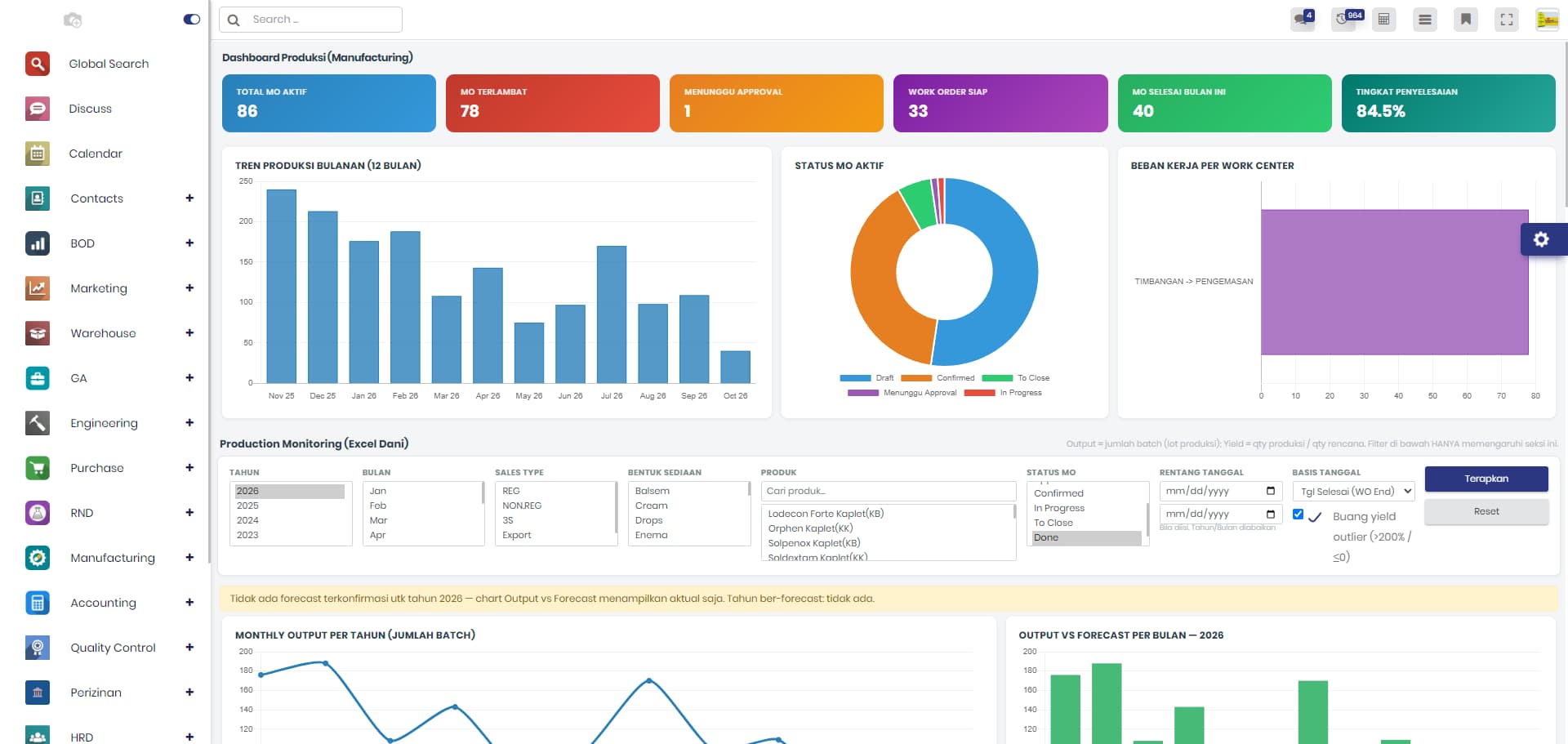
Task: Click the BOD bar-chart sidebar icon
Action: pyautogui.click(x=38, y=243)
